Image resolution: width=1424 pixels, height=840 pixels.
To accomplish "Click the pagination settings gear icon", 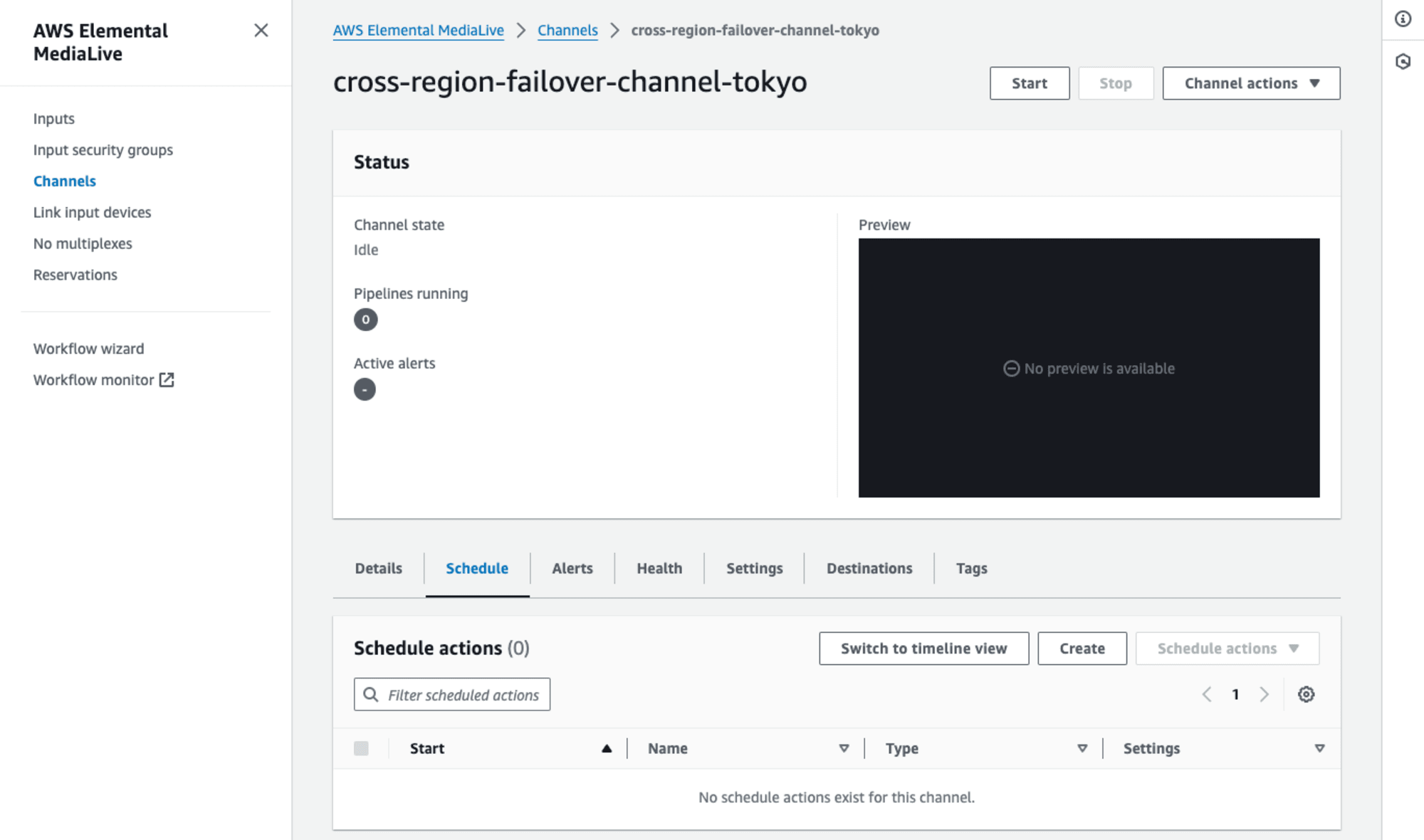I will coord(1307,694).
